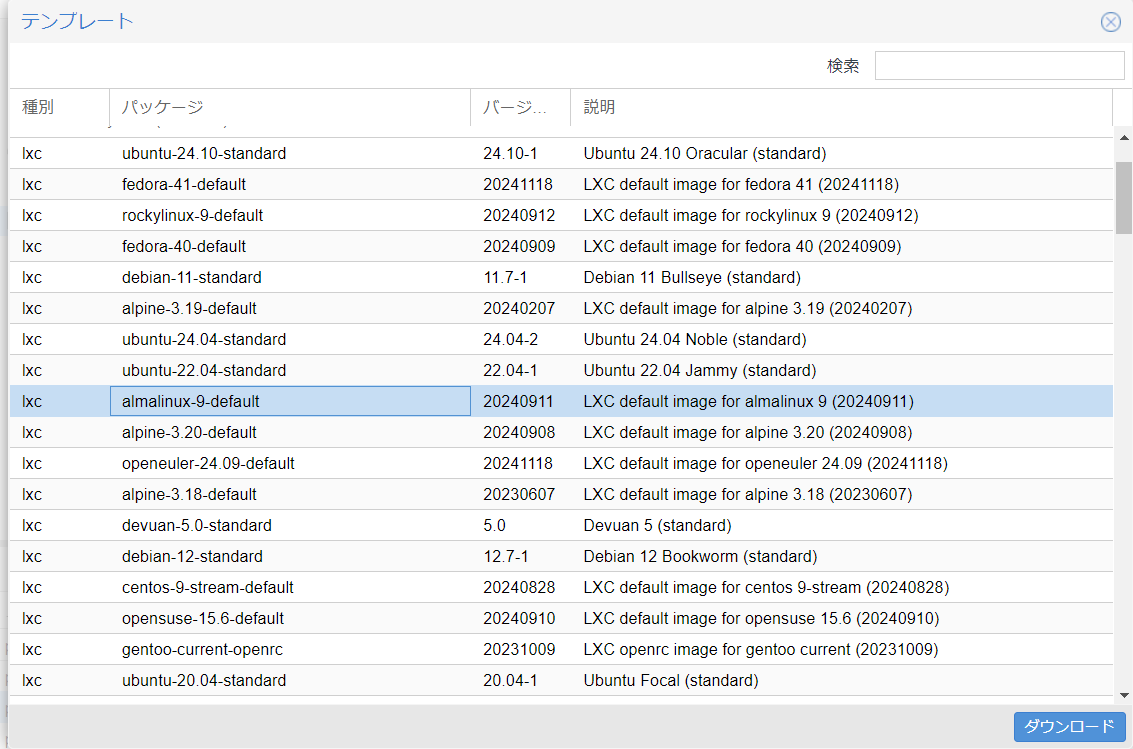The image size is (1133, 749).
Task: Click the scrollbar down arrow
Action: point(1124,696)
